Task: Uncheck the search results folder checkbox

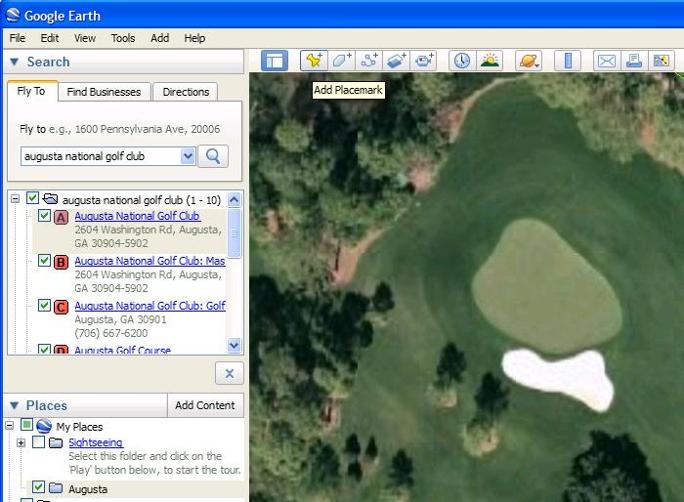Action: (32, 198)
